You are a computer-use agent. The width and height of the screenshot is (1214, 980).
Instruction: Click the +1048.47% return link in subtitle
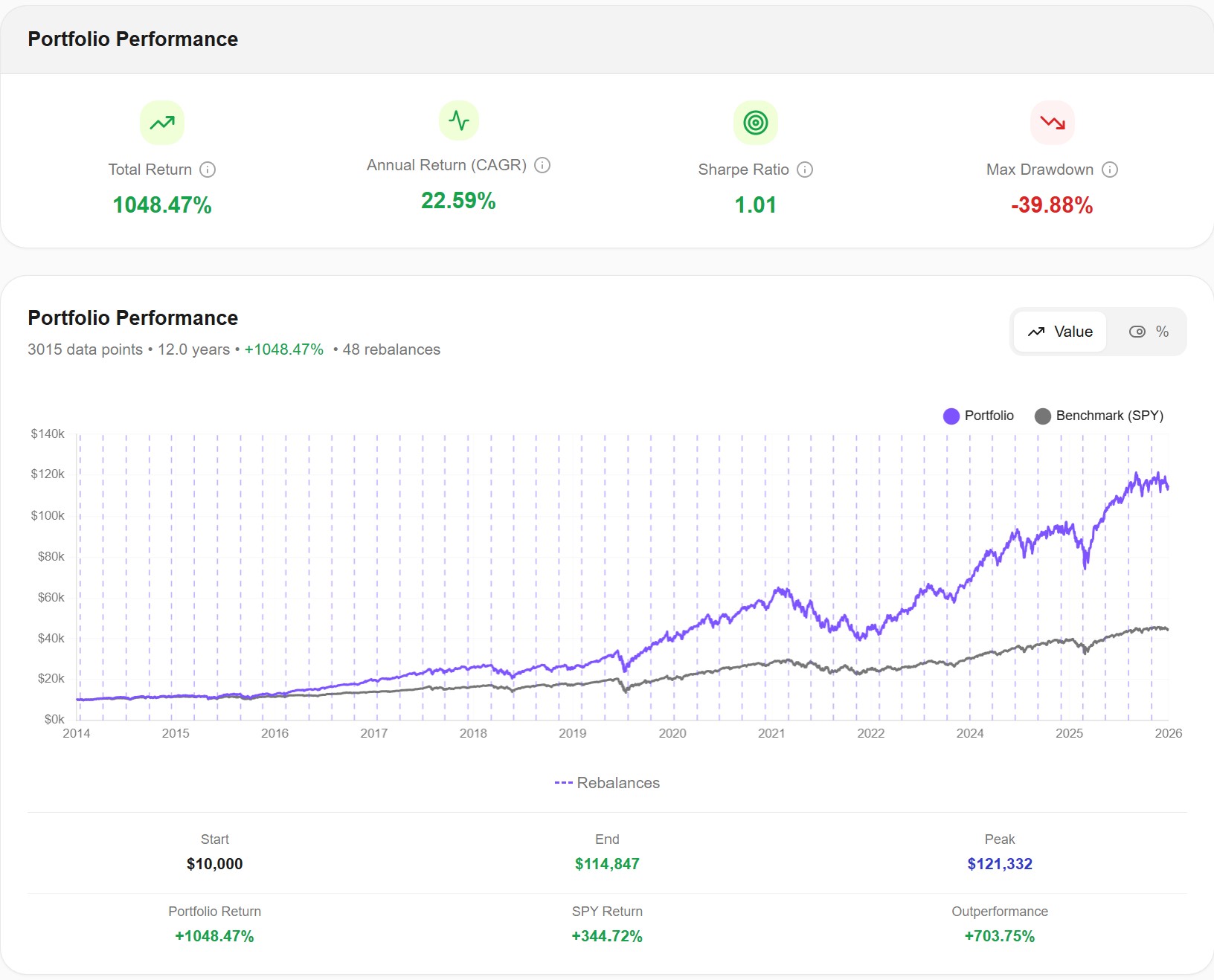point(284,349)
